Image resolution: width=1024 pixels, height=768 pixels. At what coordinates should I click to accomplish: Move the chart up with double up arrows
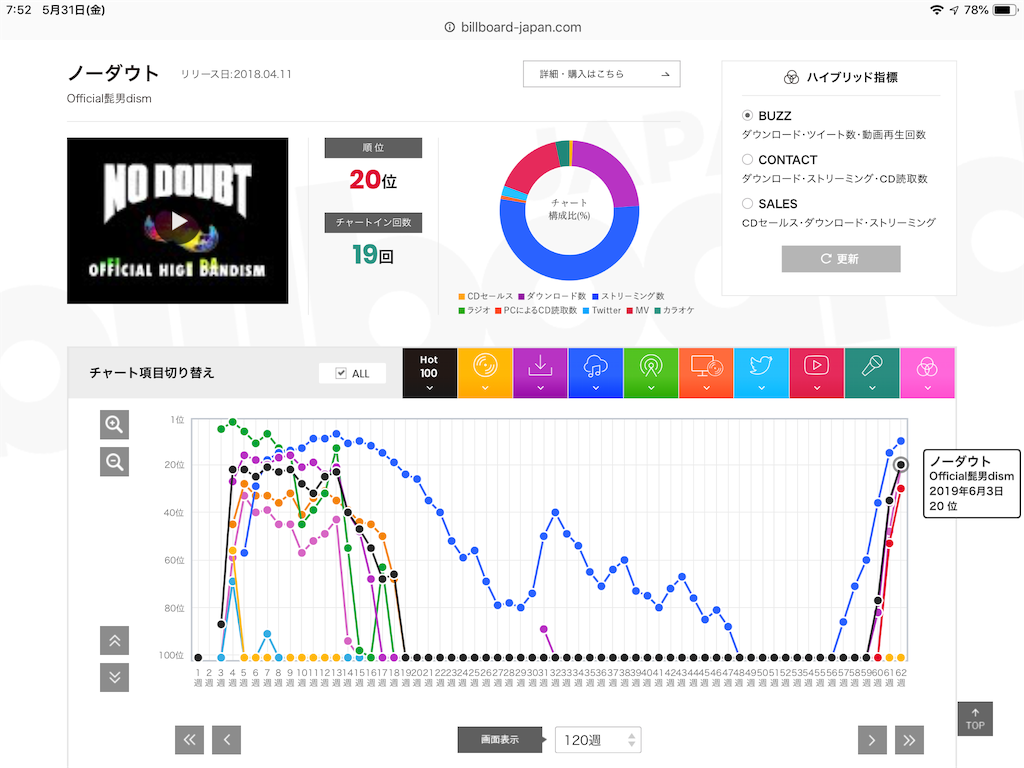coord(114,641)
